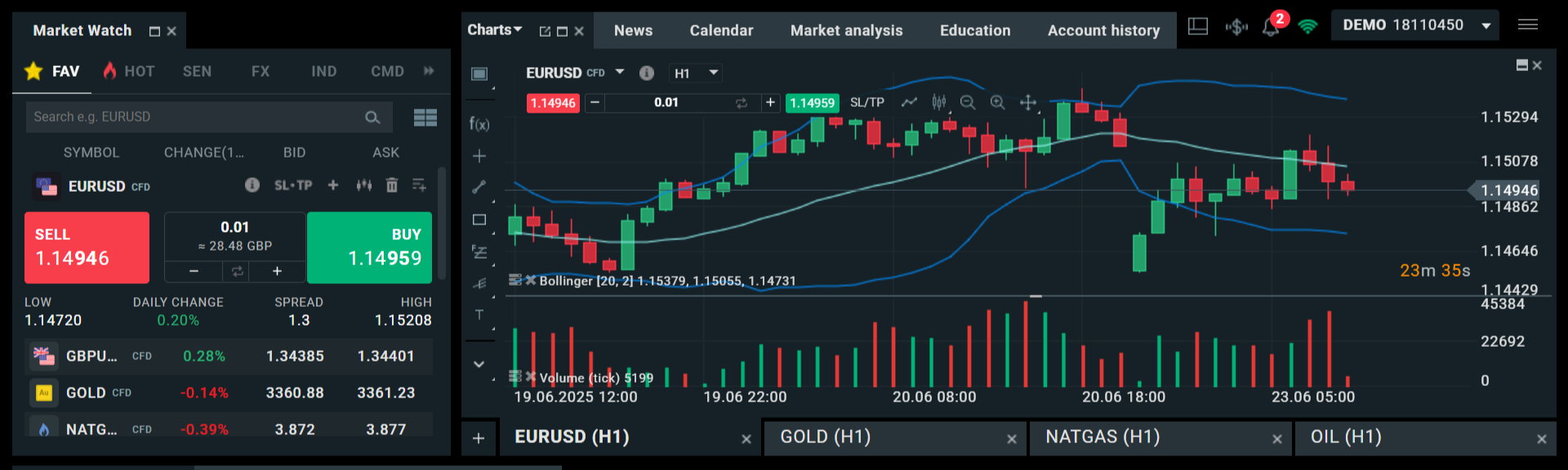Open the Market analysis tab
The height and width of the screenshot is (470, 1568).
846,30
